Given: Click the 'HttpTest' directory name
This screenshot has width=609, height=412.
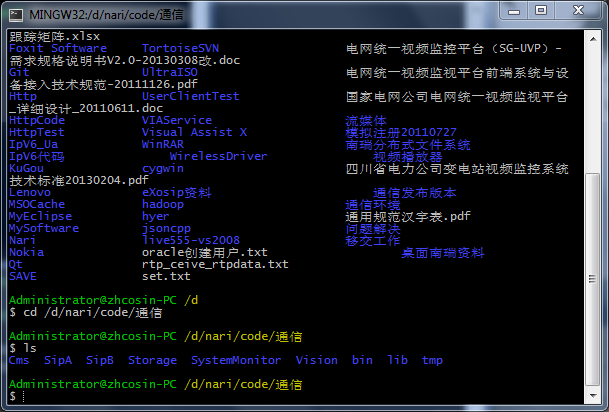Looking at the screenshot, I should pos(37,132).
